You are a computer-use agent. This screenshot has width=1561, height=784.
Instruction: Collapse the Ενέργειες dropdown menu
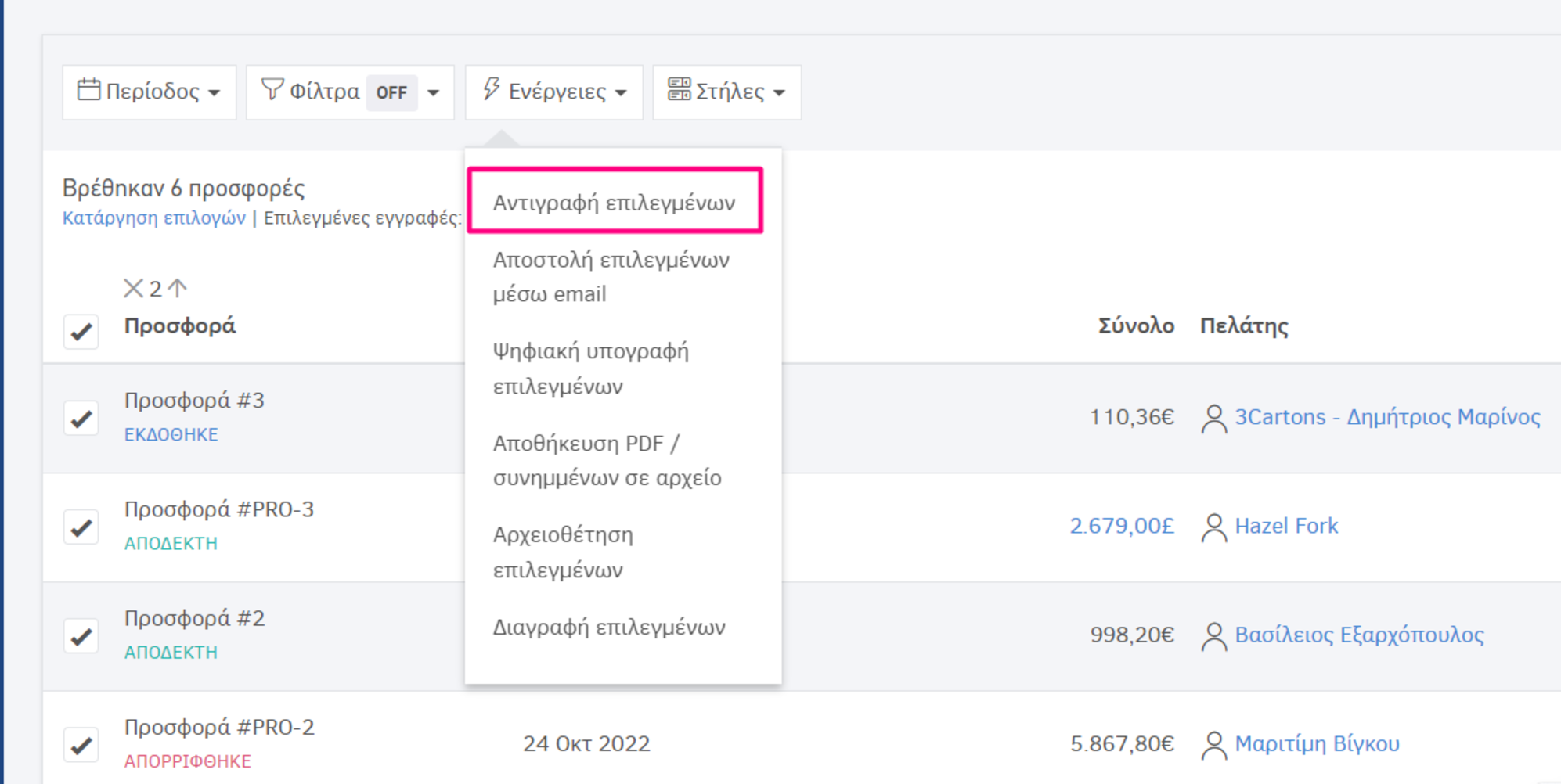[554, 92]
